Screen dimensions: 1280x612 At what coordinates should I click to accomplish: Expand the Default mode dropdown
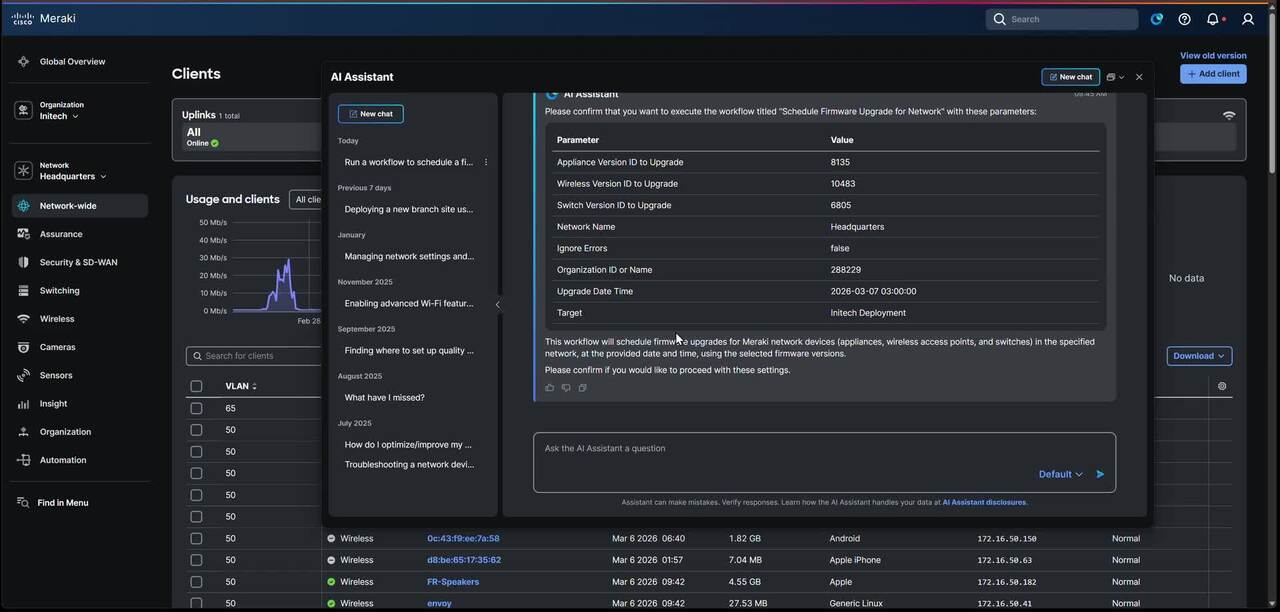point(1061,474)
